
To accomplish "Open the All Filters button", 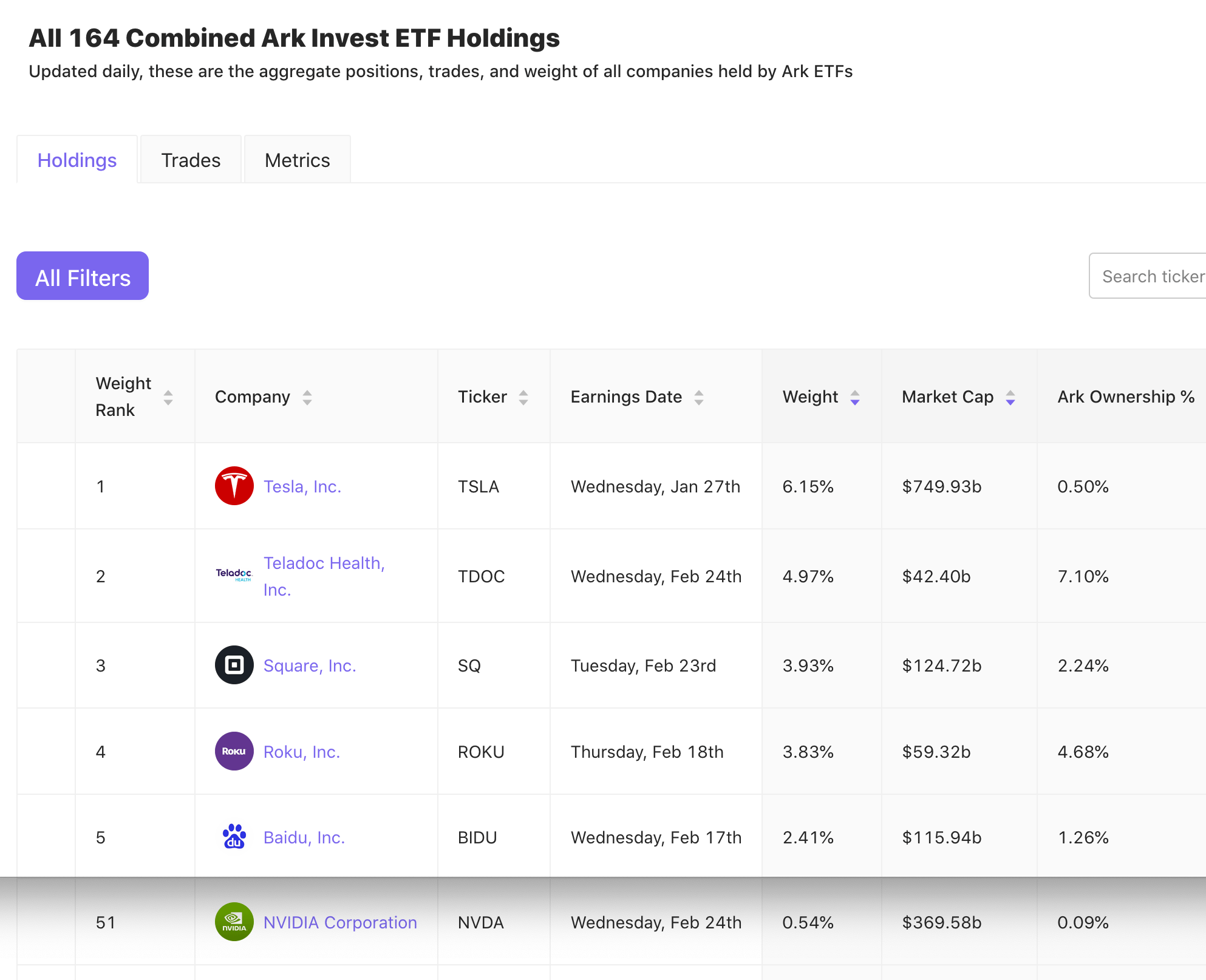I will pyautogui.click(x=83, y=276).
